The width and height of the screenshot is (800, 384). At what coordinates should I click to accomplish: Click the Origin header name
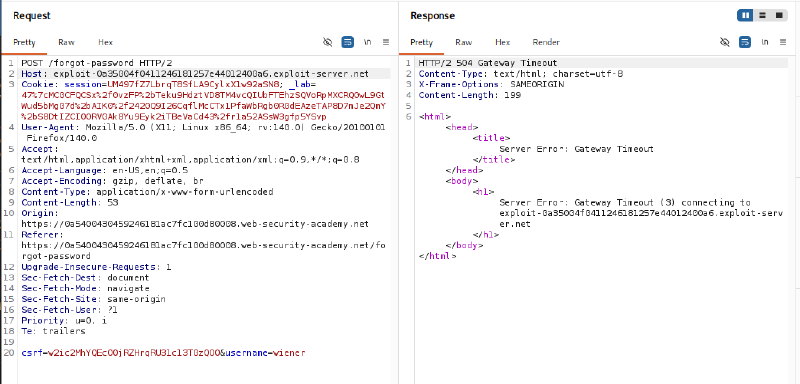[40, 213]
